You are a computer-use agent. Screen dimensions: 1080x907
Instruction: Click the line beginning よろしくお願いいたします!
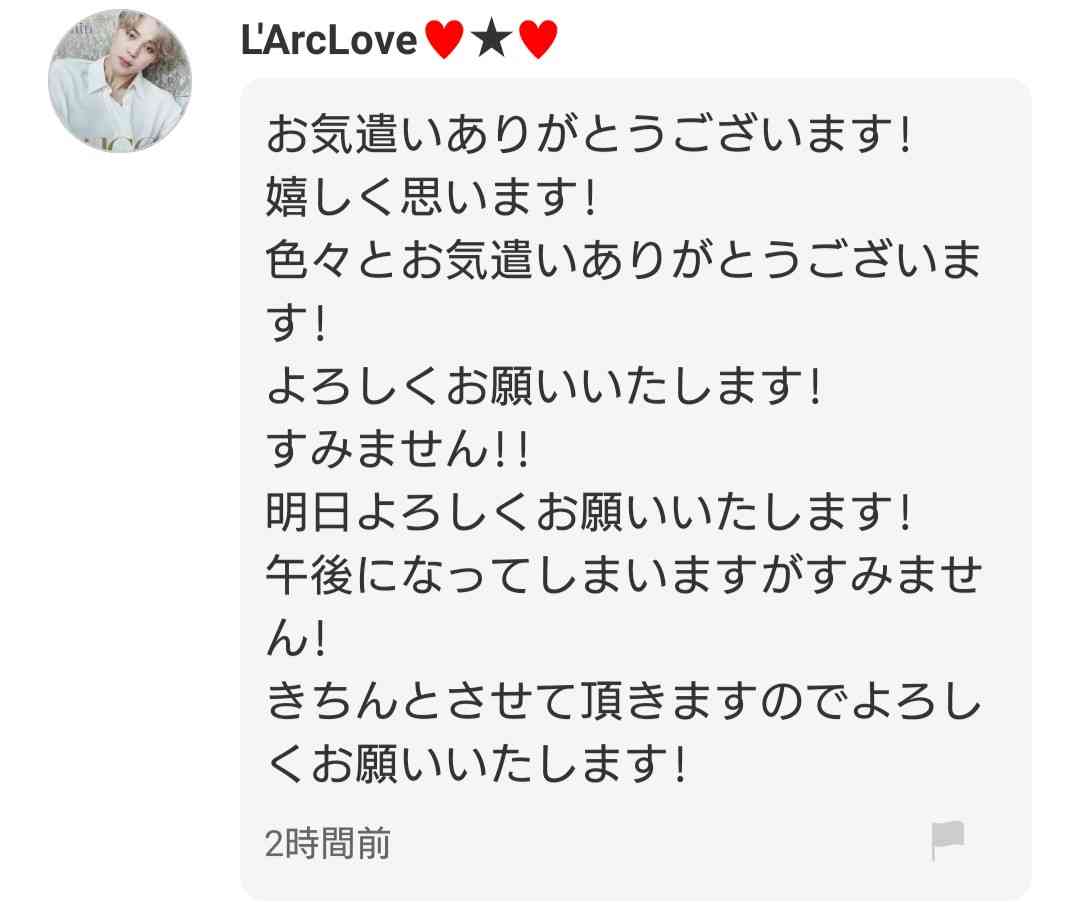point(544,386)
